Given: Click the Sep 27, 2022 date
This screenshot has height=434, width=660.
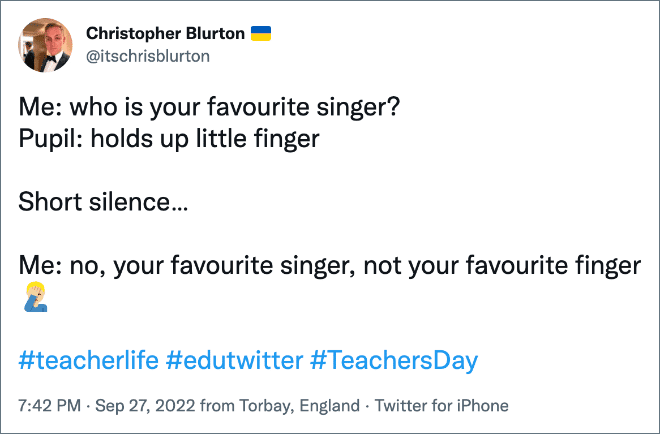Looking at the screenshot, I should (145, 406).
